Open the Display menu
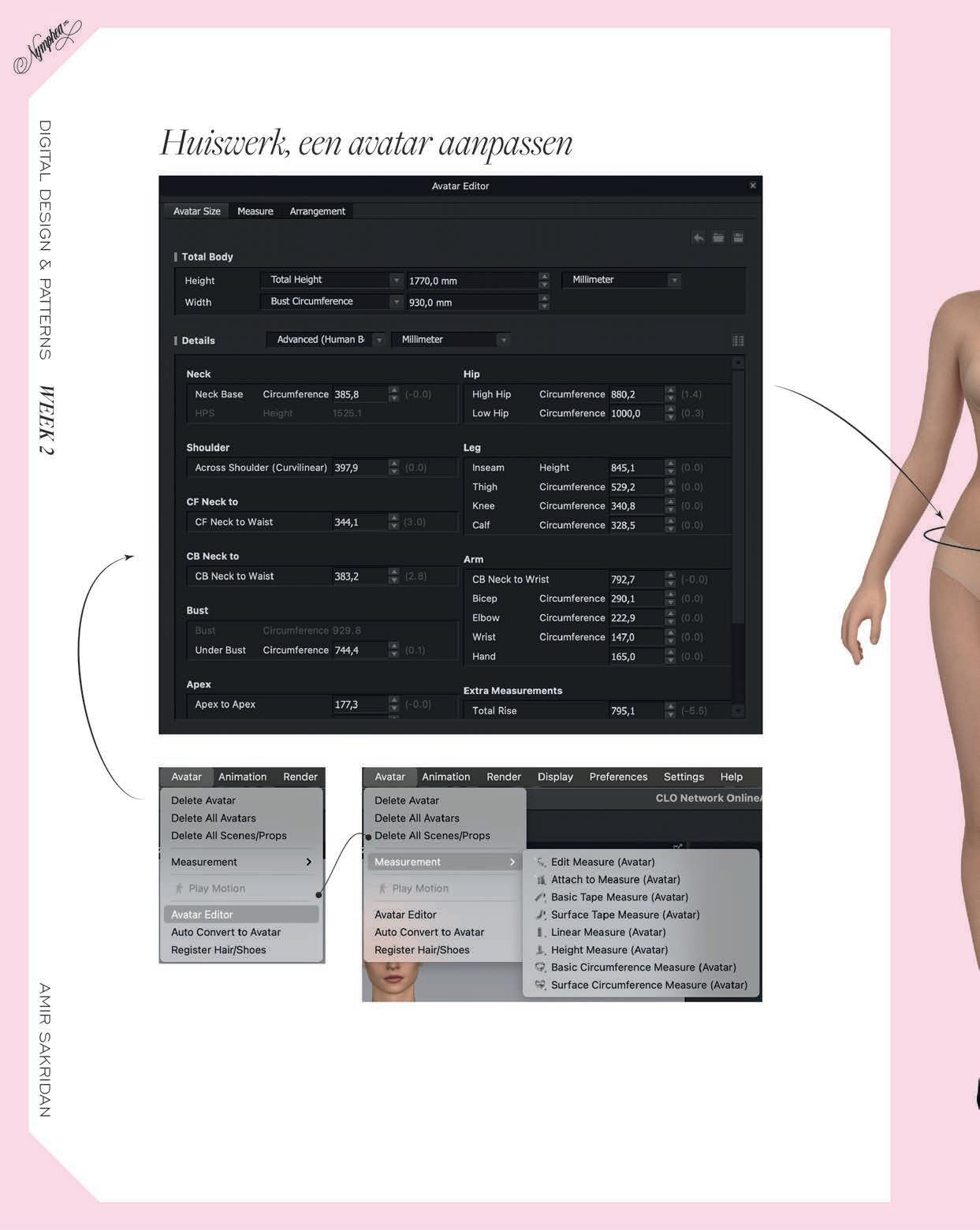This screenshot has height=1230, width=980. coord(555,777)
